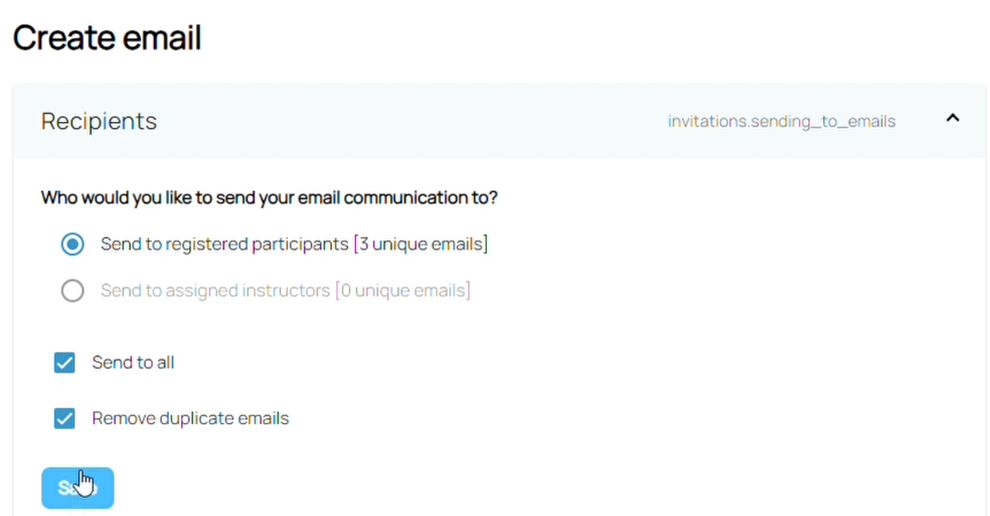Click the Recipients section title
This screenshot has height=516, width=990.
click(x=99, y=121)
